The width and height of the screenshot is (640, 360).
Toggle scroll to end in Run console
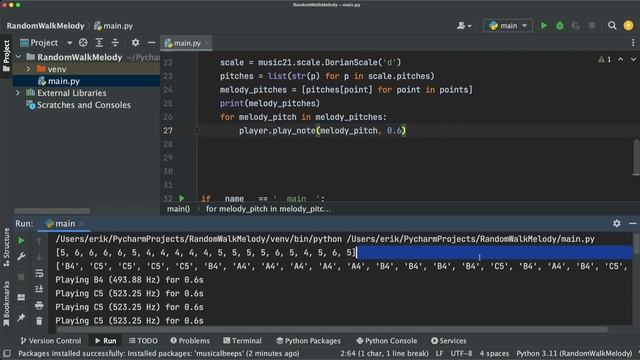click(x=39, y=289)
